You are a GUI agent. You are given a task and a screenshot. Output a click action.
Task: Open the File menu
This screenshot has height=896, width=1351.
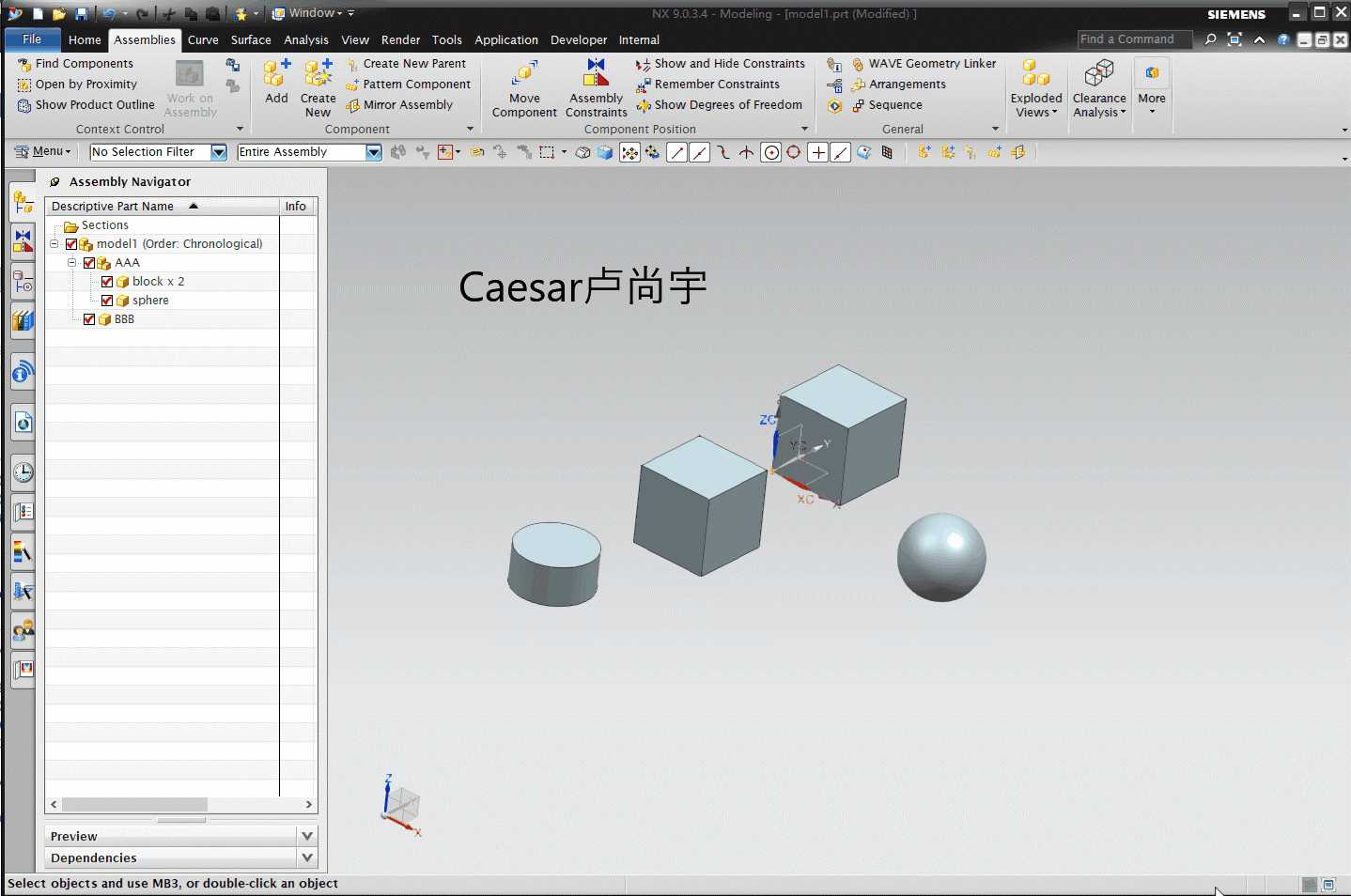(x=32, y=39)
